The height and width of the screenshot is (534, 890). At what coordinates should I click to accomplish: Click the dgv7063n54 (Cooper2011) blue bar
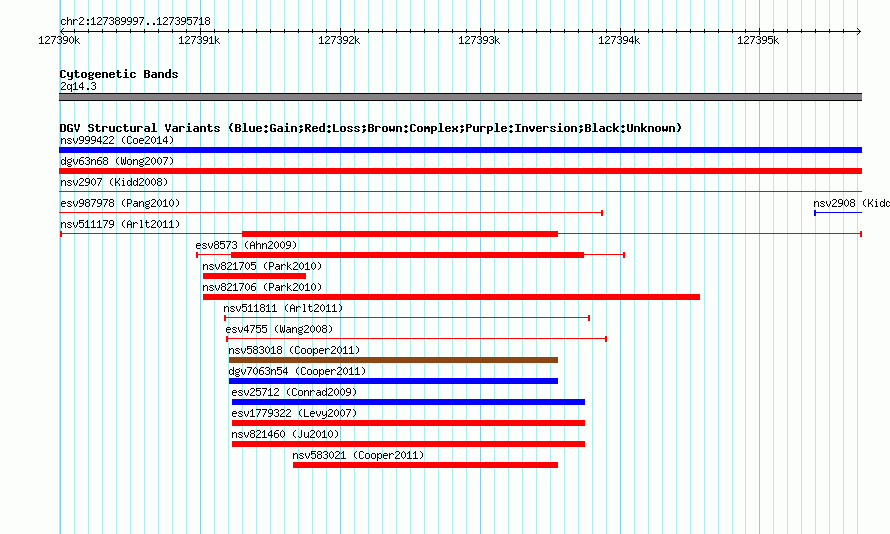click(393, 381)
